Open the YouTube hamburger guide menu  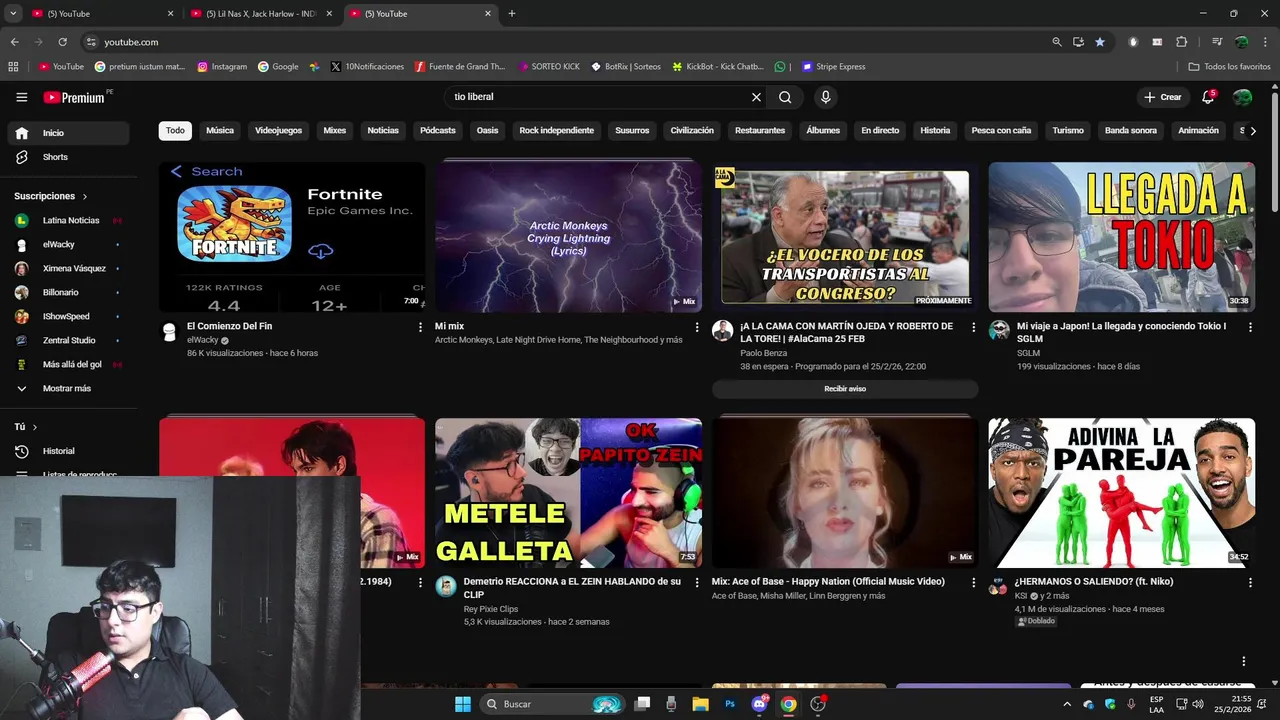coord(21,97)
